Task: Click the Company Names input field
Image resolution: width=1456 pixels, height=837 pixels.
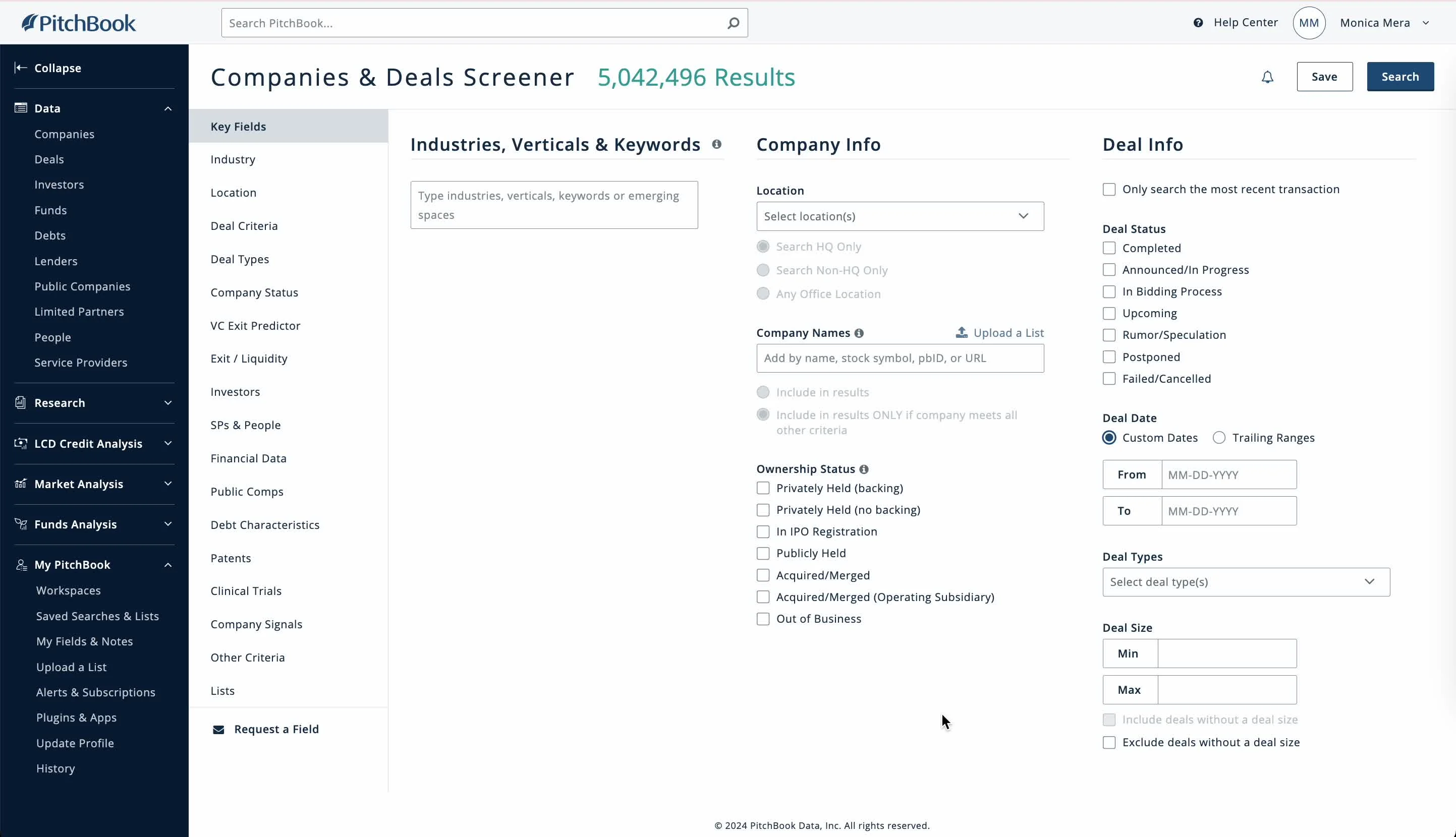Action: (900, 358)
